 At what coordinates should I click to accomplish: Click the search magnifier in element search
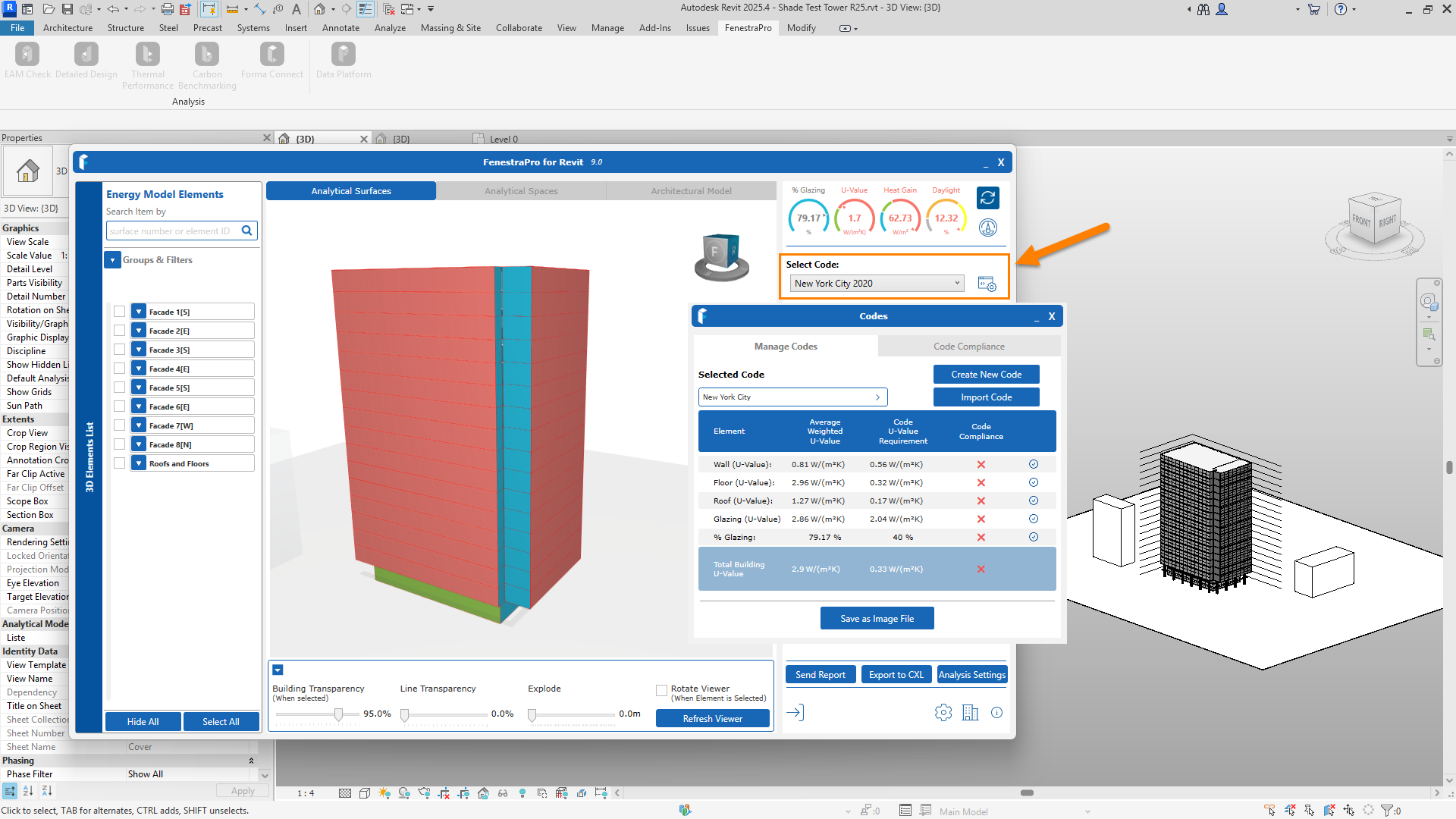(x=246, y=231)
